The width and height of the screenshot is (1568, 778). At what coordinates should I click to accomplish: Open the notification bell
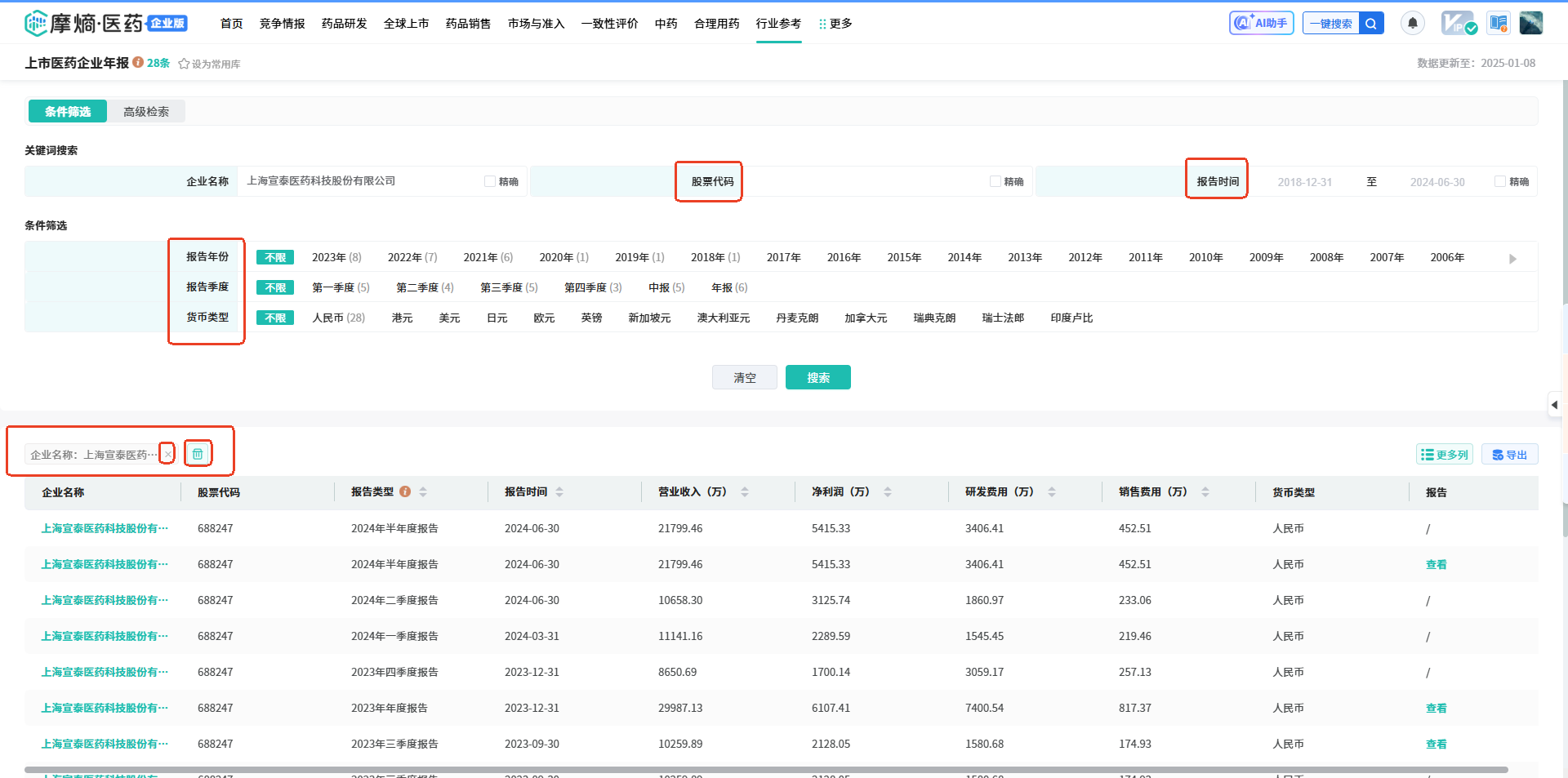click(1413, 23)
